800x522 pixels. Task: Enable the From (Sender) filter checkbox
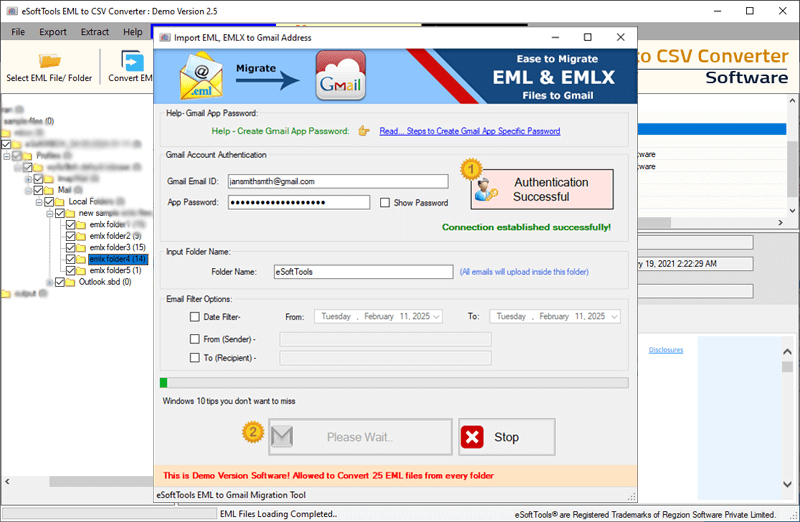pyautogui.click(x=194, y=339)
